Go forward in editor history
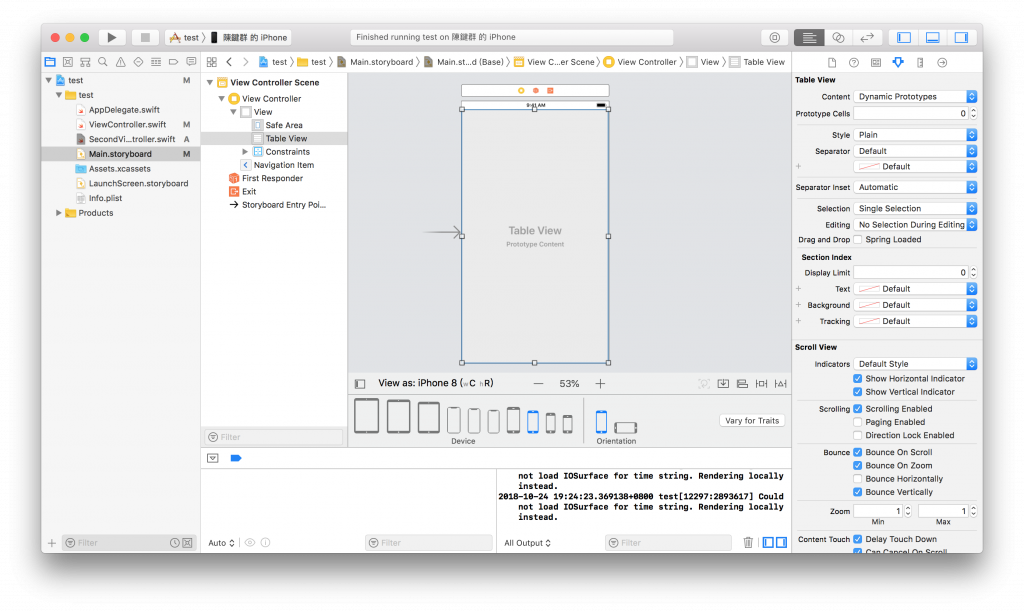The height and width of the screenshot is (612, 1024). pyautogui.click(x=246, y=62)
